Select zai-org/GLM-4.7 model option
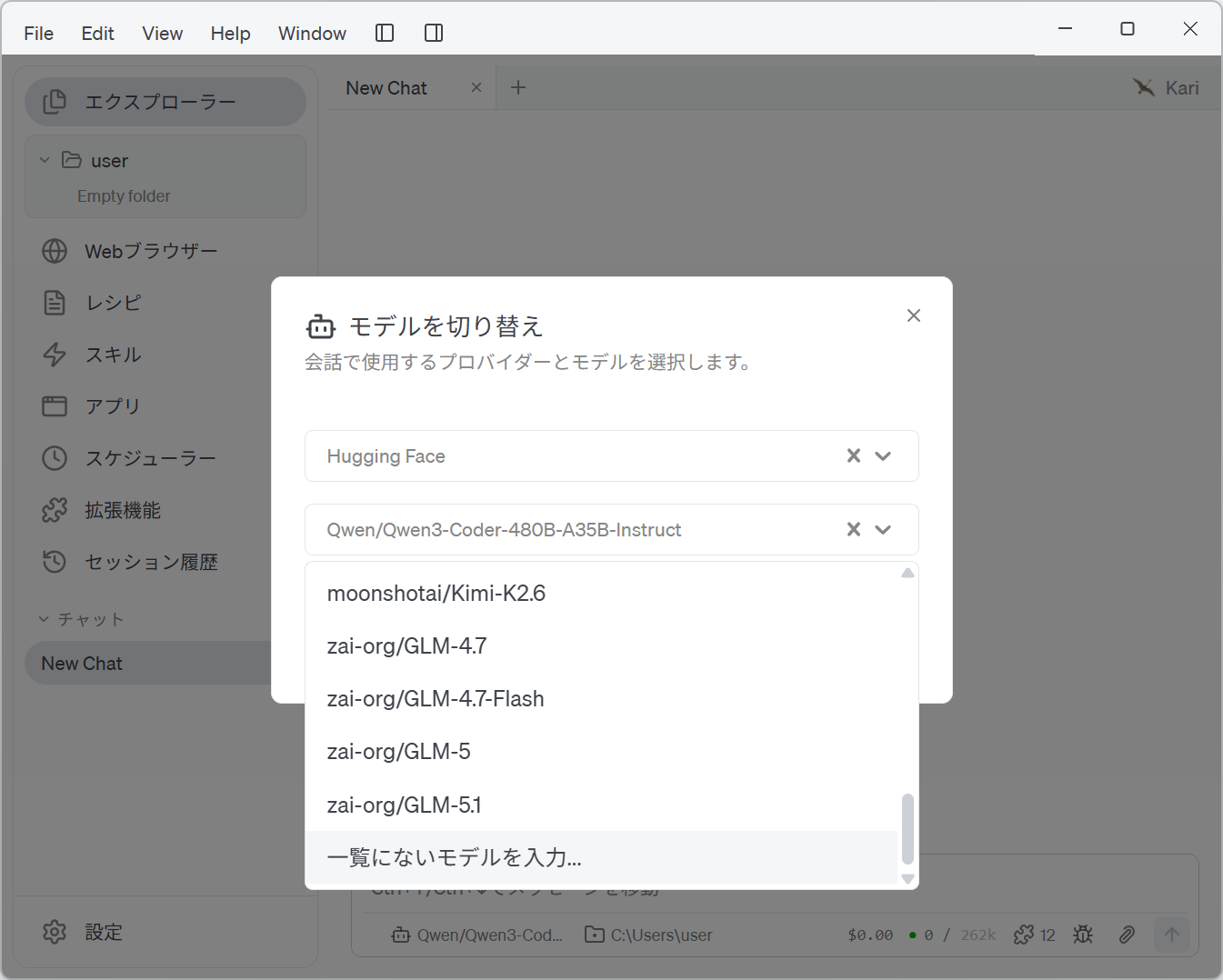The image size is (1223, 980). pyautogui.click(x=601, y=646)
